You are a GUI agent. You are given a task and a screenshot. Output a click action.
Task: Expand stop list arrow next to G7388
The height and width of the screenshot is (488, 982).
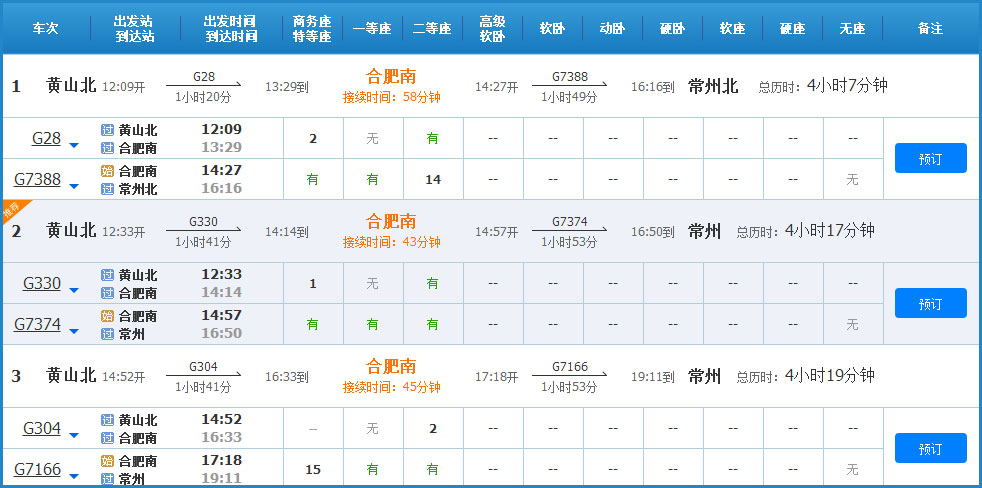pyautogui.click(x=74, y=186)
